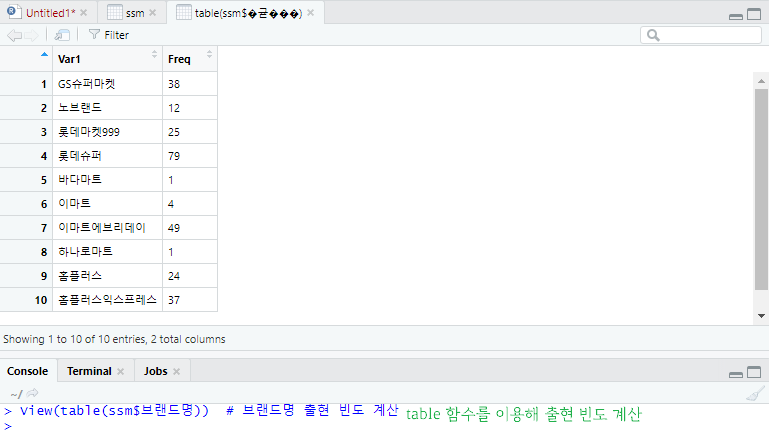Select the 노브랜드 cell

(x=107, y=108)
